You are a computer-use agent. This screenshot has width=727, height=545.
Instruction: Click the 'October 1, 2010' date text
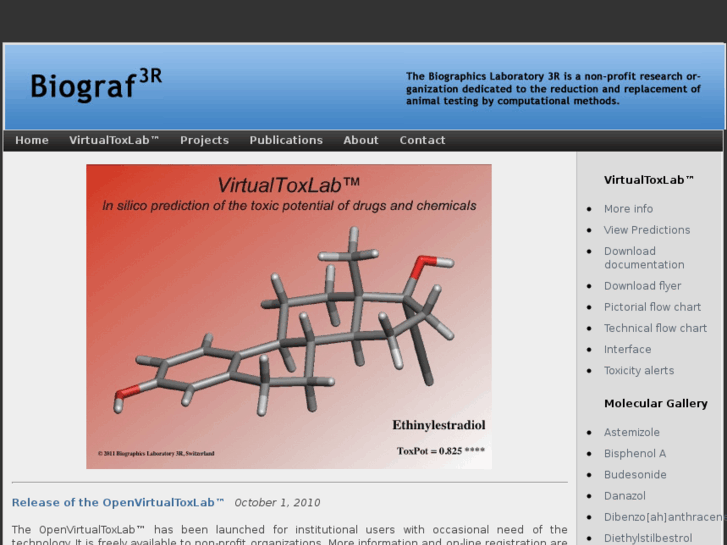tap(277, 503)
